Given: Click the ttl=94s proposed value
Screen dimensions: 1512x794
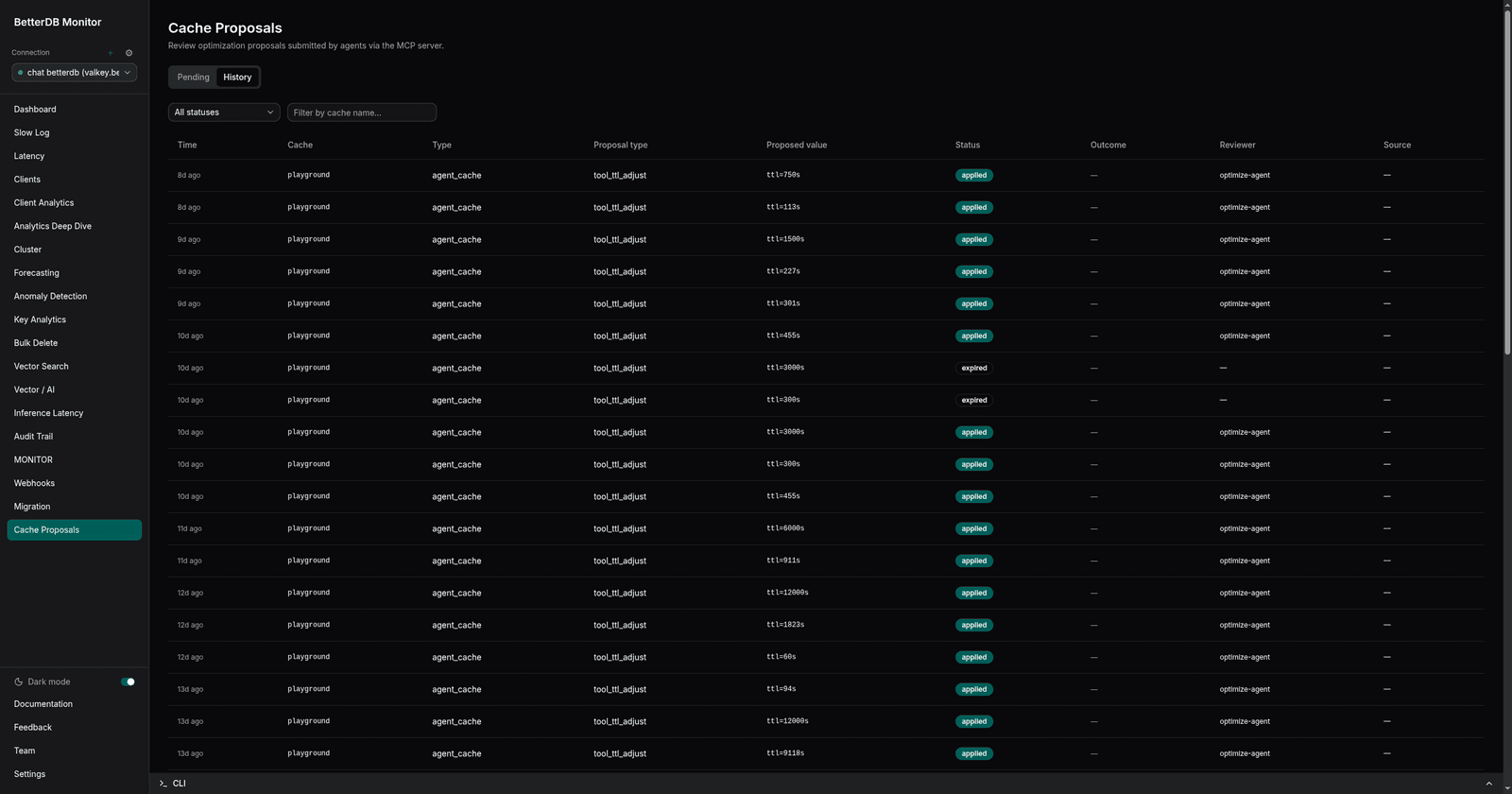Looking at the screenshot, I should click(x=782, y=689).
